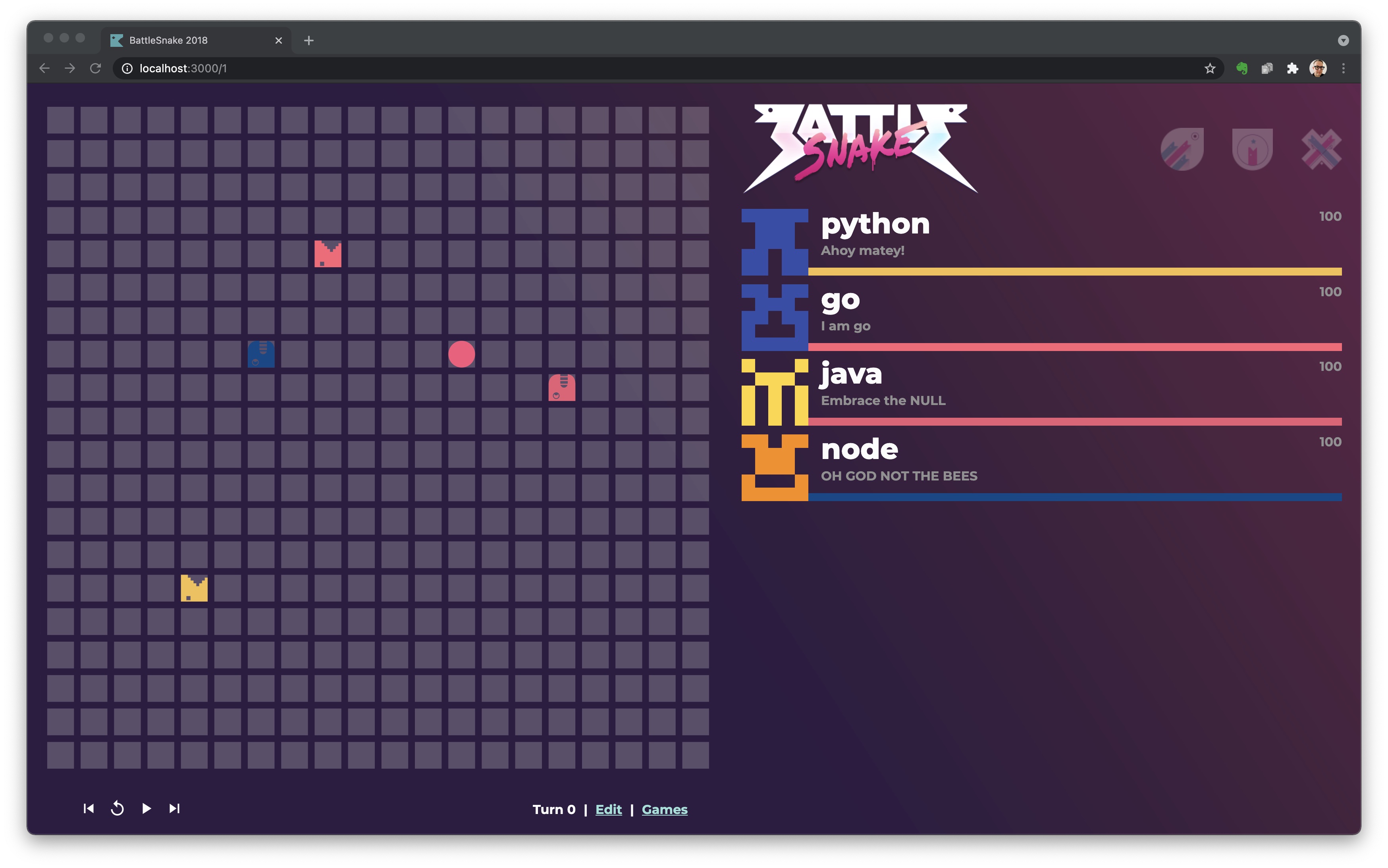Click the yellow snake head on the board
The image size is (1388, 868).
(x=194, y=588)
